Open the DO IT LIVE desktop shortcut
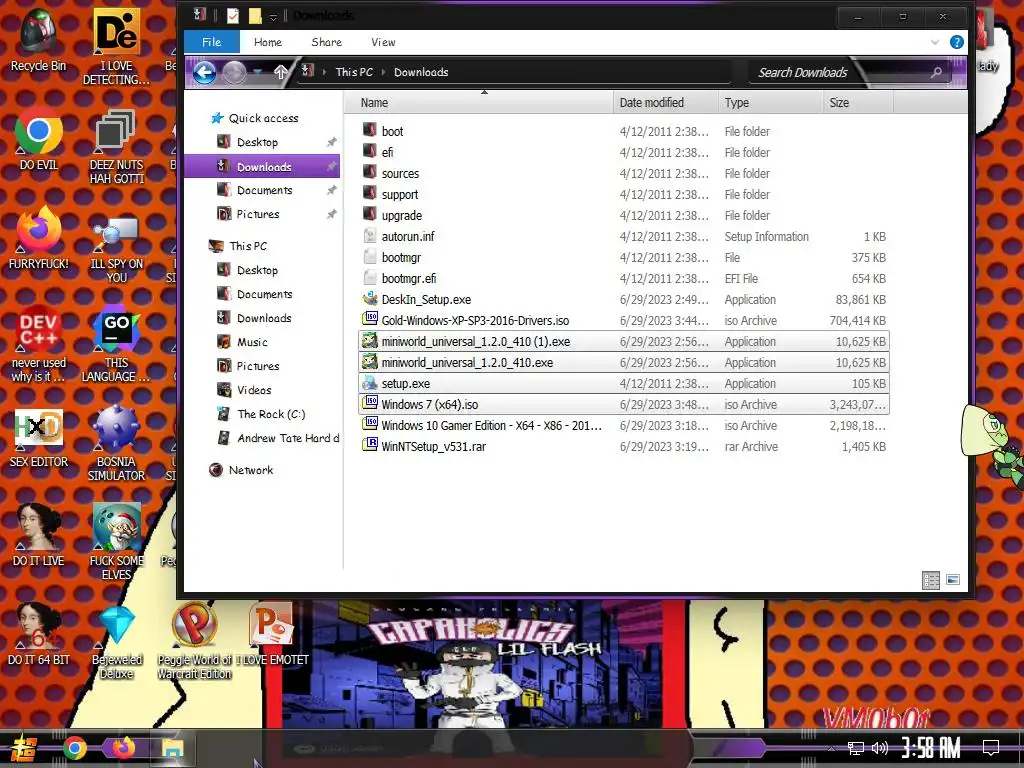This screenshot has height=768, width=1024. tap(39, 536)
